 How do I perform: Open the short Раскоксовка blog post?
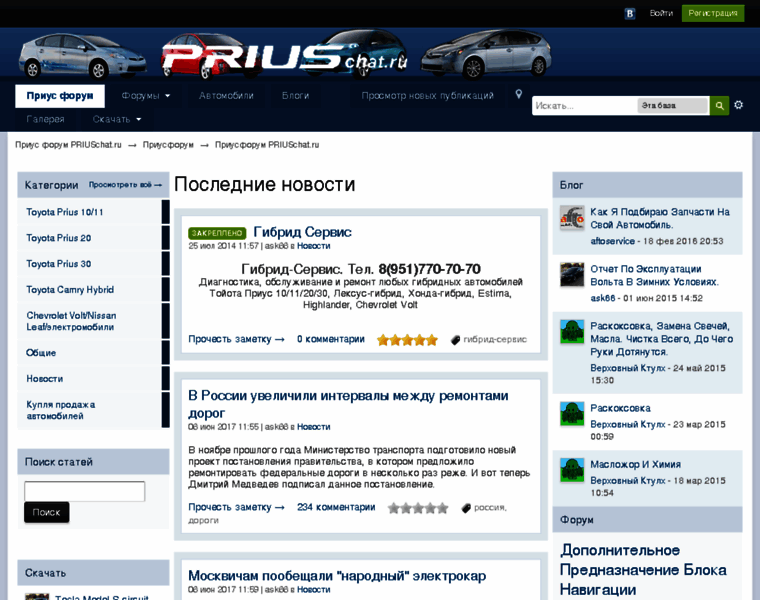click(x=620, y=408)
